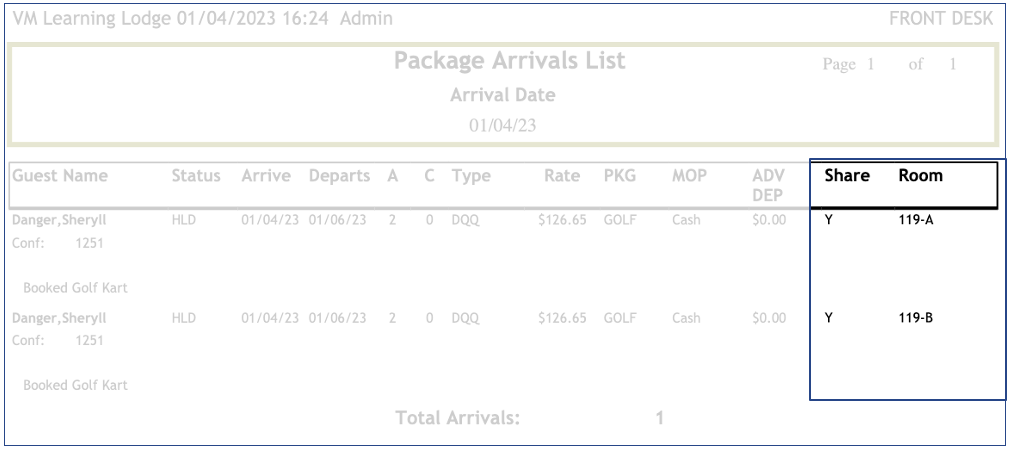The height and width of the screenshot is (450, 1011).
Task: Click the Total Arrivals label
Action: pyautogui.click(x=458, y=418)
